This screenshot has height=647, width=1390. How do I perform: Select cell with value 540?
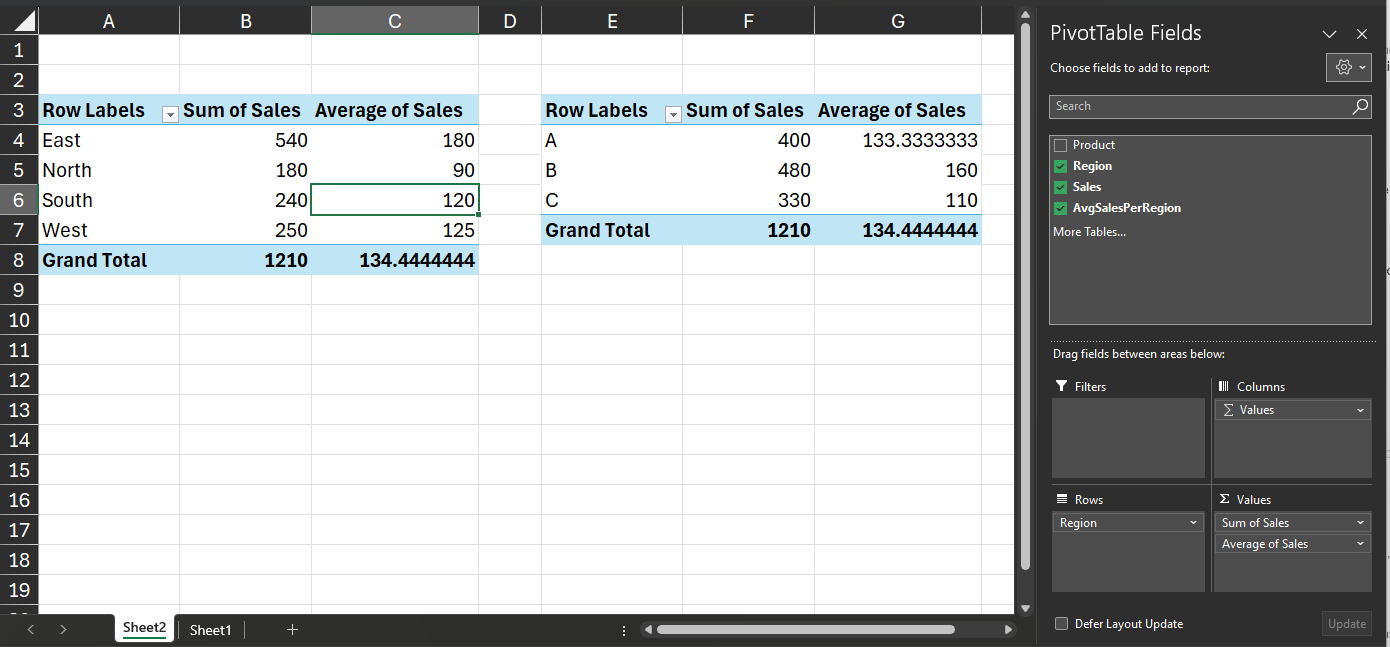246,140
